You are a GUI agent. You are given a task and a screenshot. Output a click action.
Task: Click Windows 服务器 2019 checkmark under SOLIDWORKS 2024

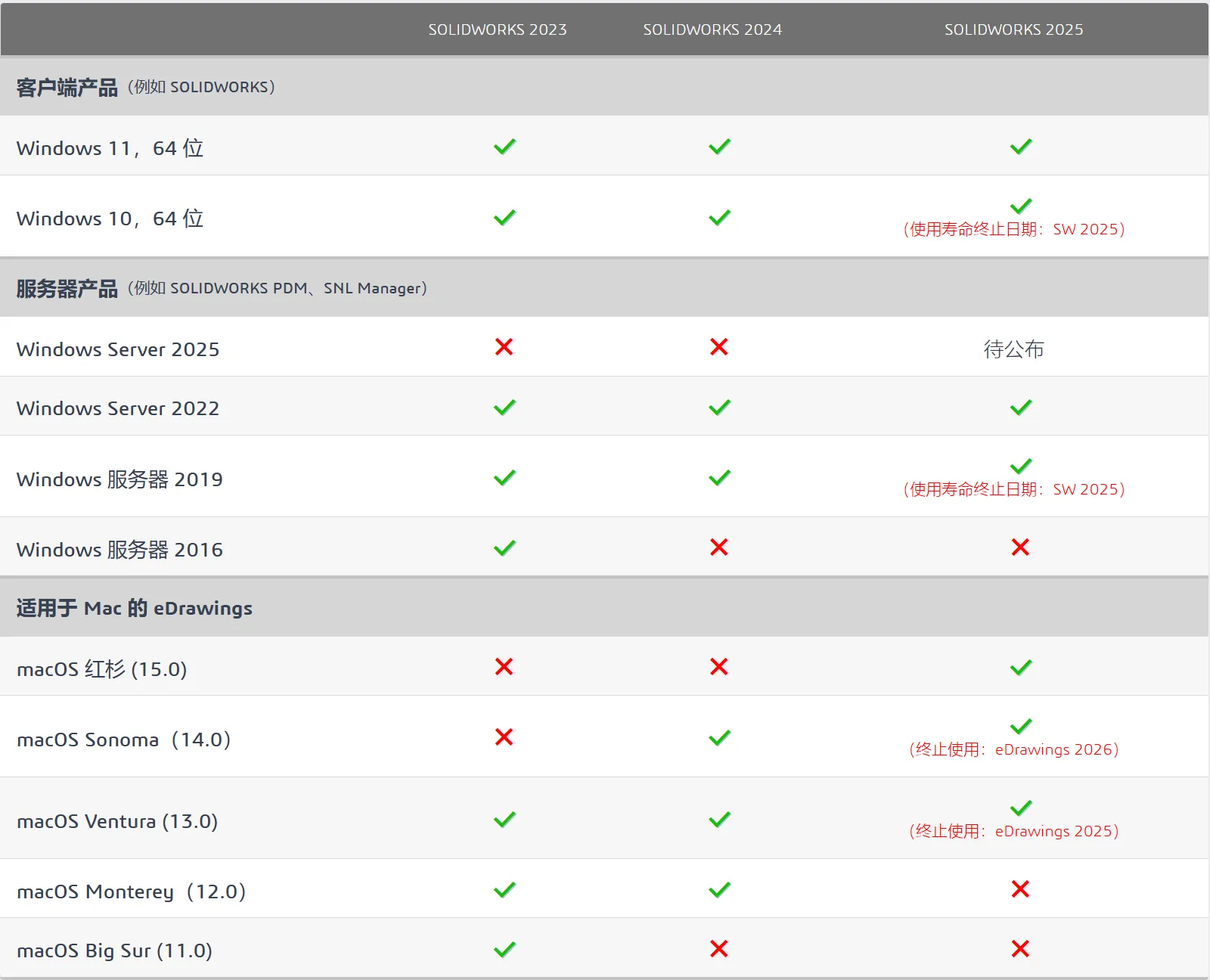pos(719,478)
